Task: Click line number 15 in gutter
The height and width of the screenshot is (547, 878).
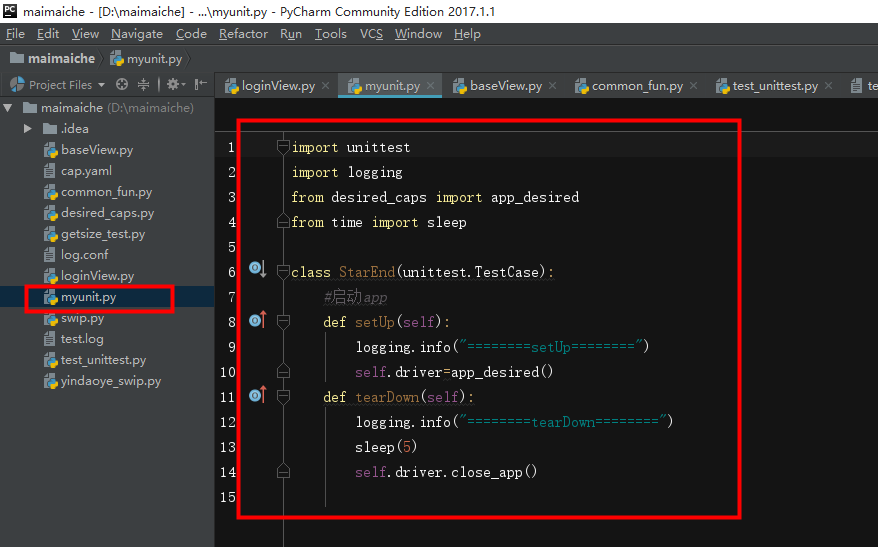Action: click(x=227, y=497)
